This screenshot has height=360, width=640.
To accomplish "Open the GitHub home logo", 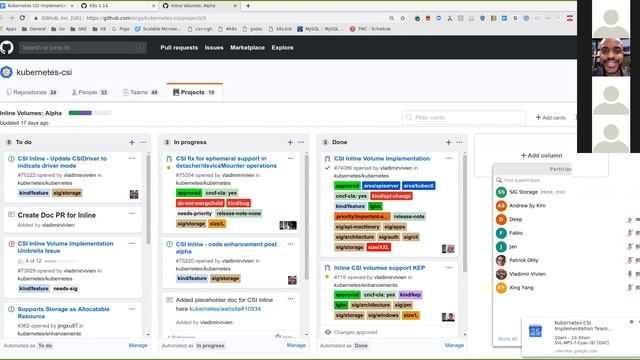I will coord(7,47).
